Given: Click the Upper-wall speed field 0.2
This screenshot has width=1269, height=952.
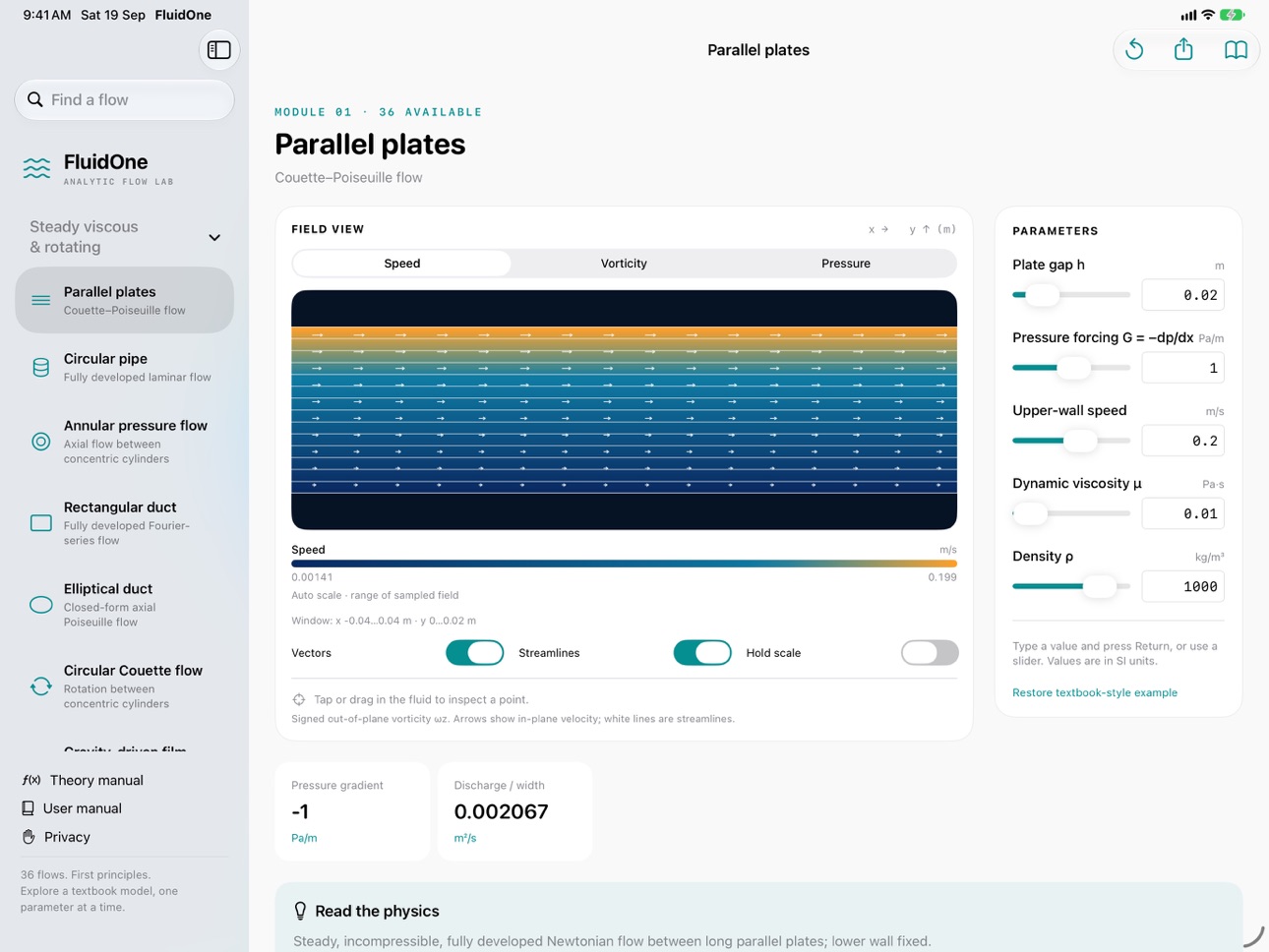Looking at the screenshot, I should pos(1183,441).
